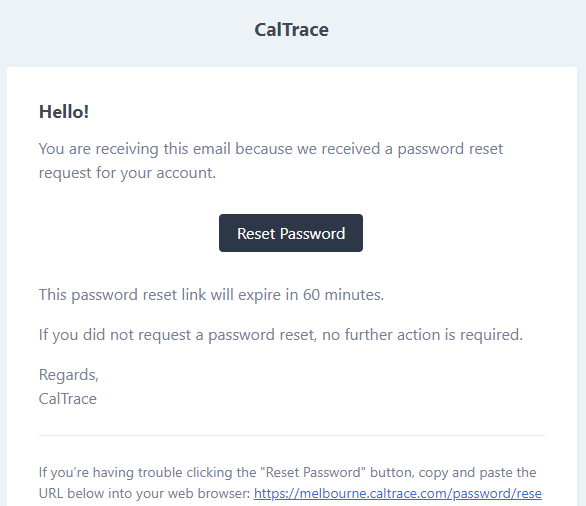Image resolution: width=586 pixels, height=506 pixels.
Task: Click the CalTrace signature below Regards
Action: [68, 399]
